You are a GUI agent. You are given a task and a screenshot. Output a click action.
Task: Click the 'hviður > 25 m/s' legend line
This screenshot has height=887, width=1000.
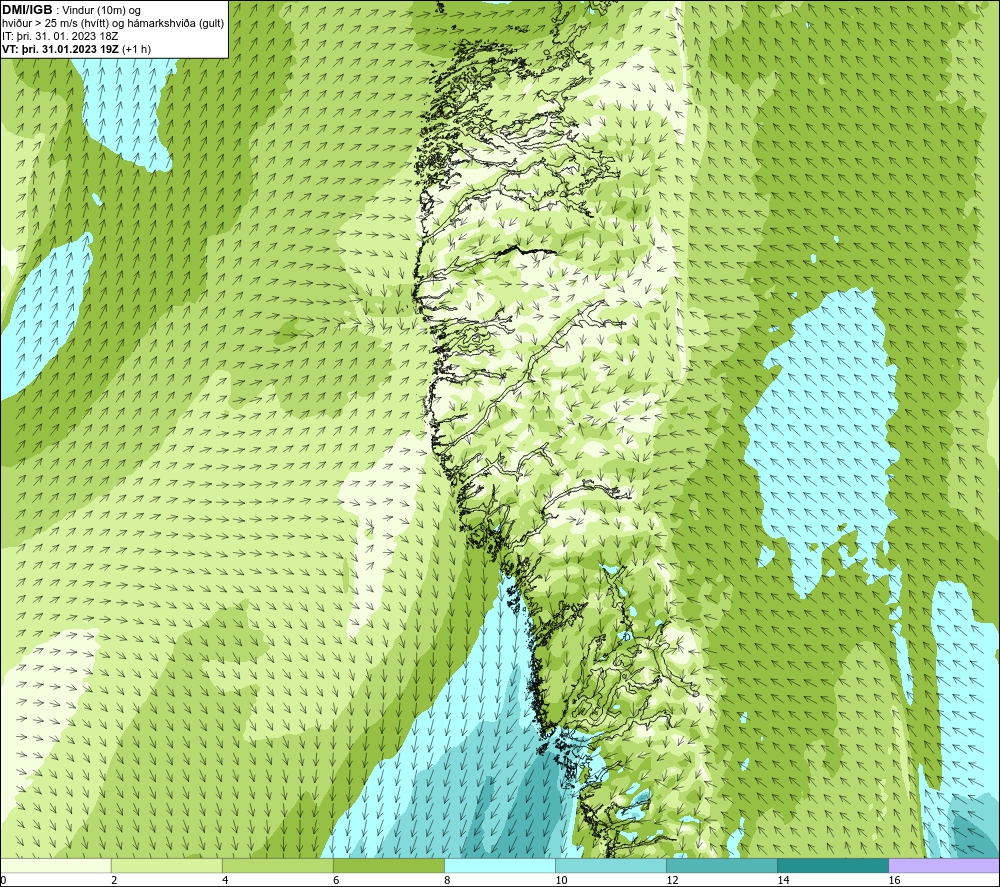(113, 24)
